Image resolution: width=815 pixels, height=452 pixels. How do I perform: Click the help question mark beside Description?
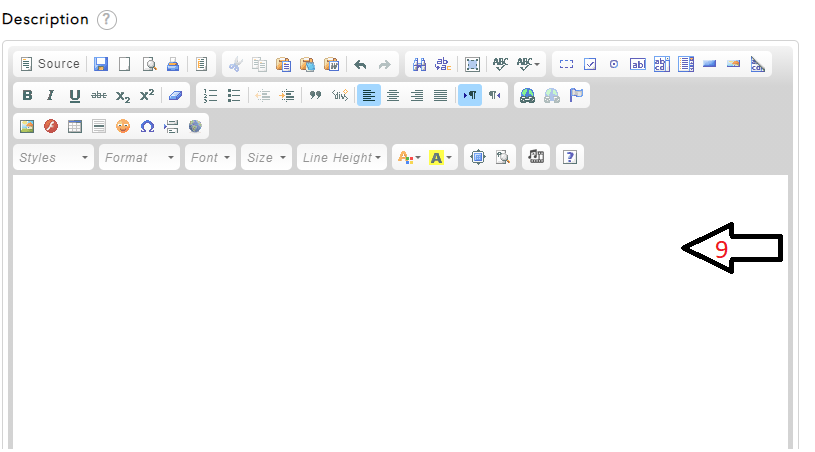(x=107, y=20)
